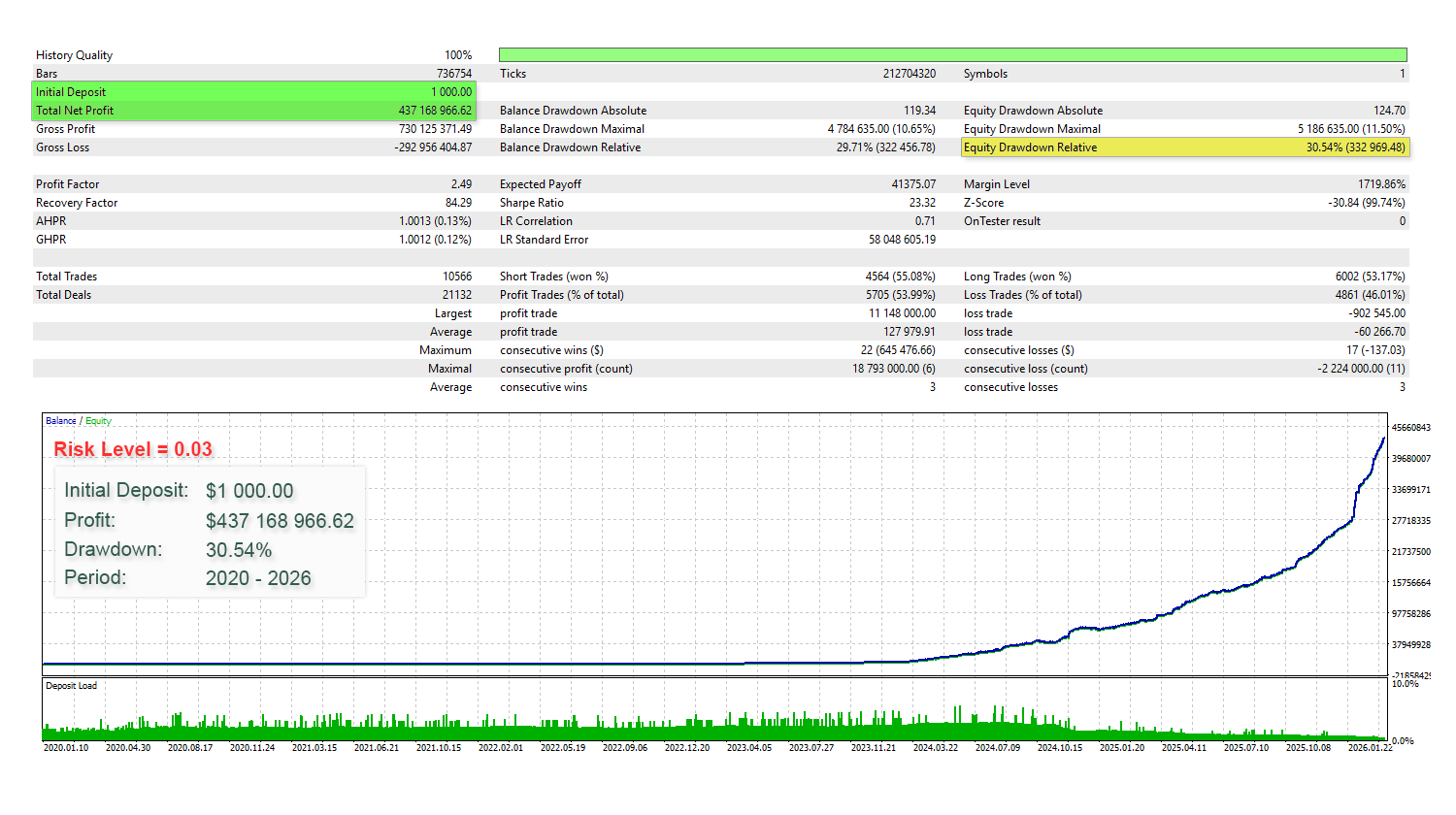Select largest profit trade 11 148 000.00
1456x815 pixels.
pos(903,313)
